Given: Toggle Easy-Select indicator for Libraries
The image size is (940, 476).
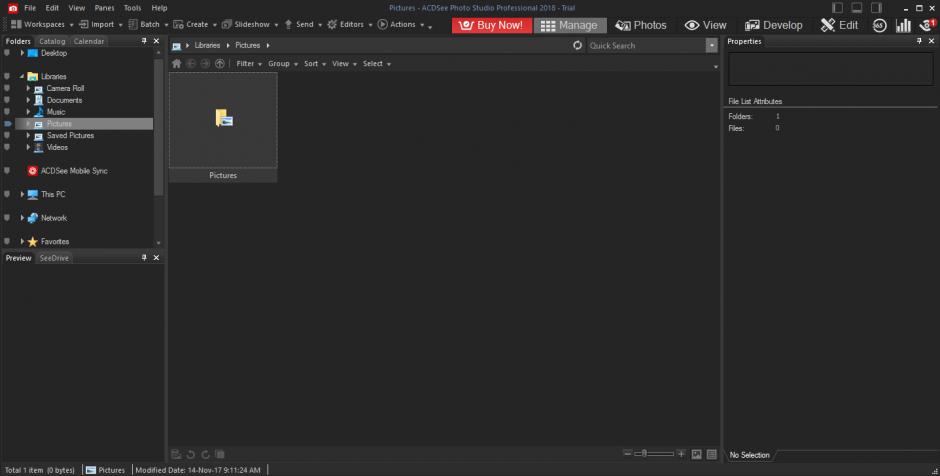Looking at the screenshot, I should click(7, 76).
